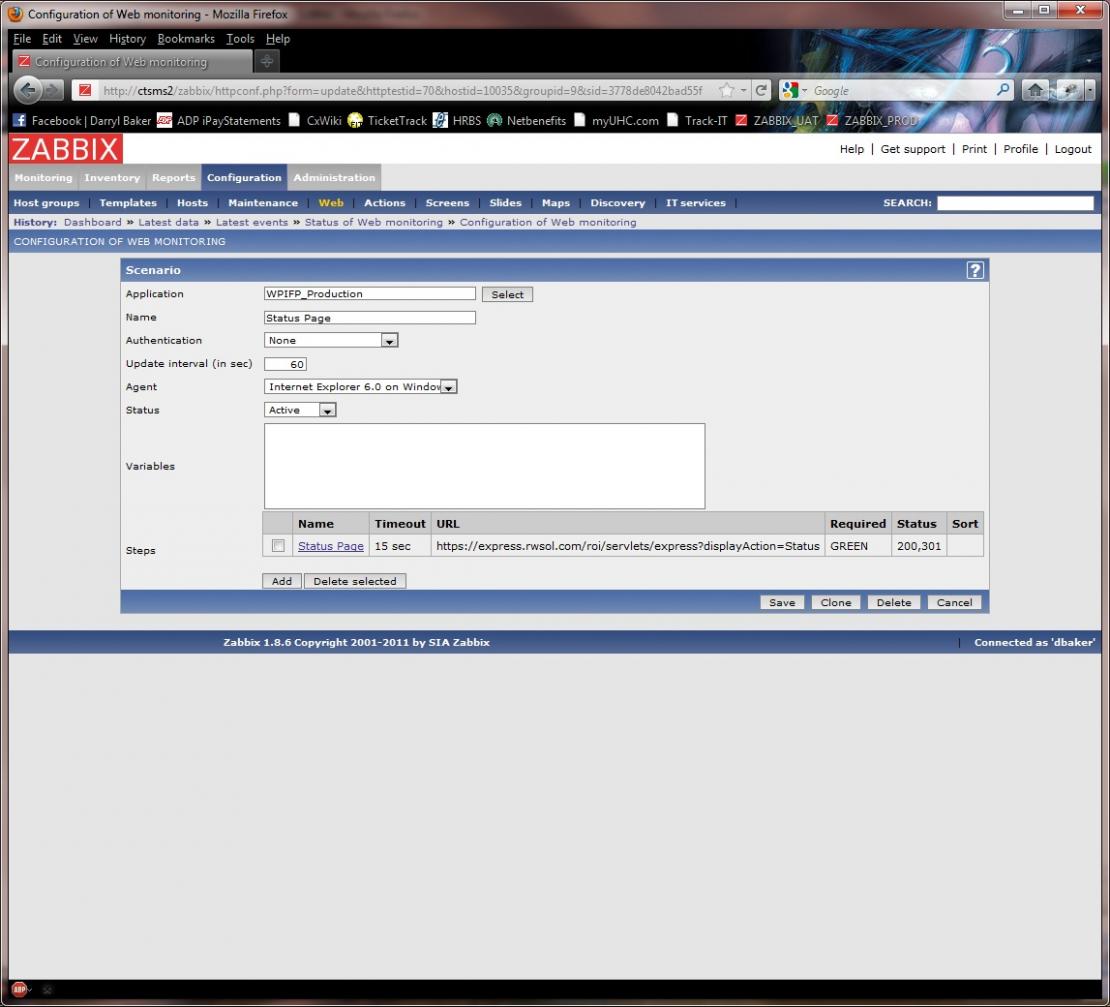
Task: Click in the Variables text area
Action: click(x=484, y=466)
